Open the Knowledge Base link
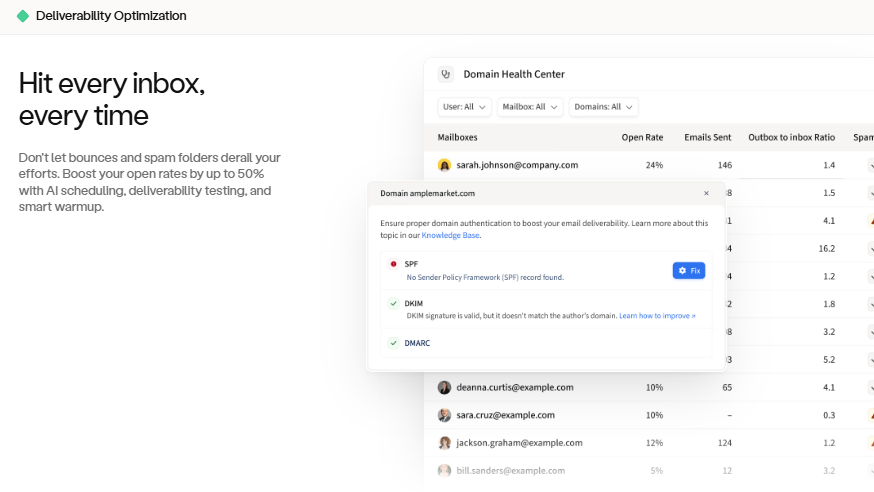This screenshot has height=492, width=874. (x=450, y=235)
